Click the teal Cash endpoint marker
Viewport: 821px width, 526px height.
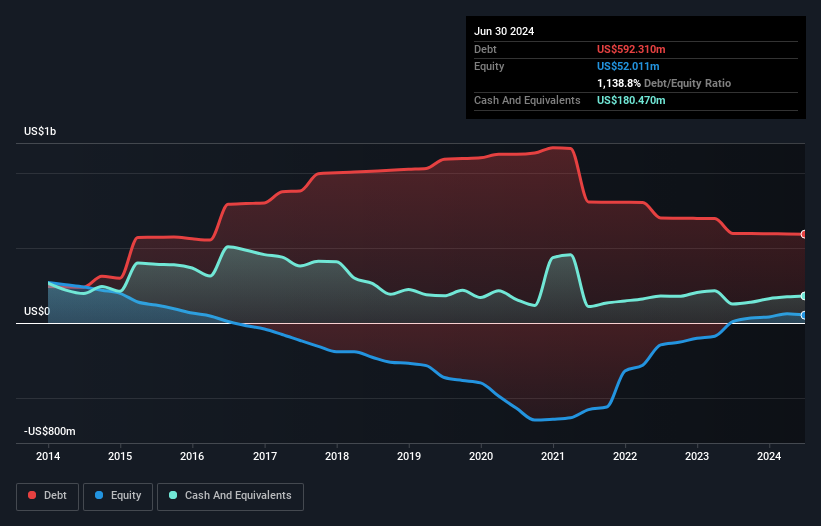804,296
